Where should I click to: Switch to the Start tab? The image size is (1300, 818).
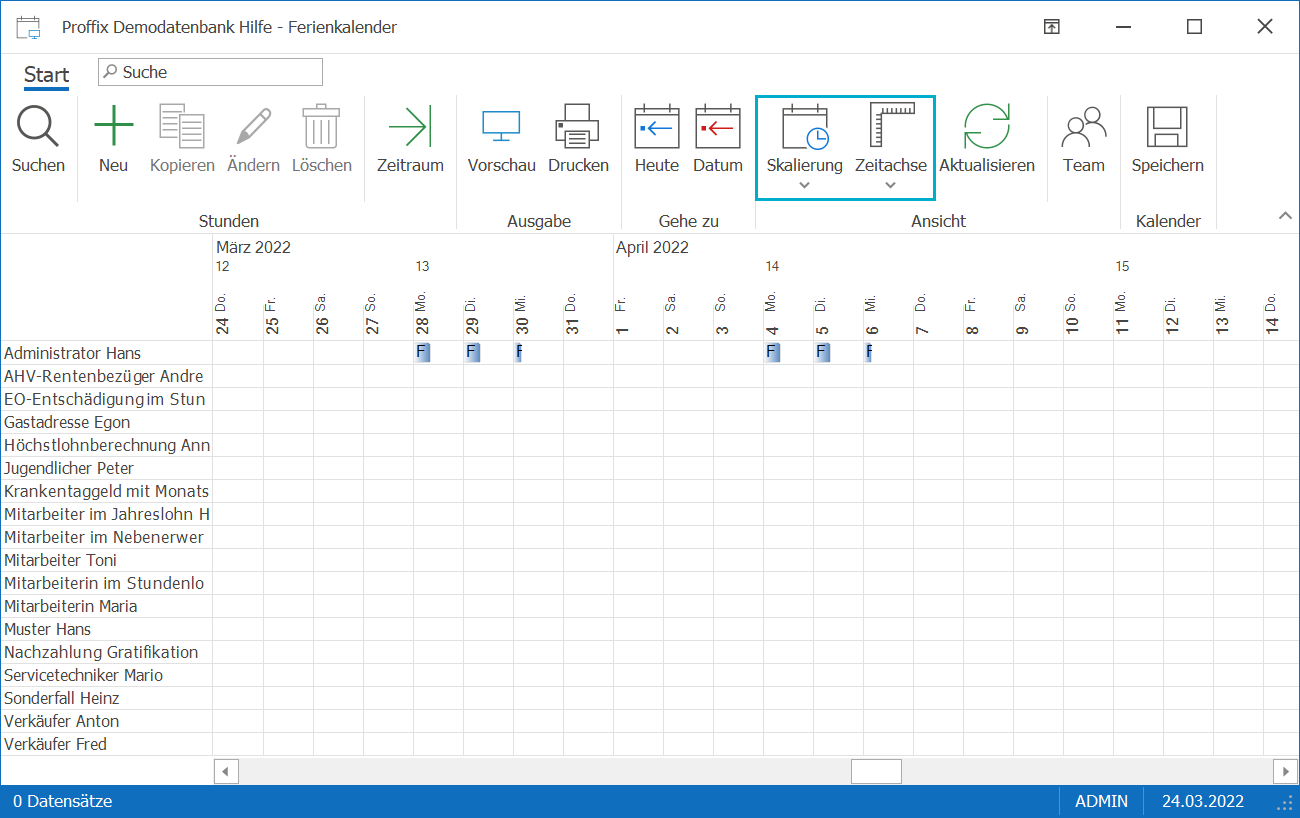coord(47,75)
